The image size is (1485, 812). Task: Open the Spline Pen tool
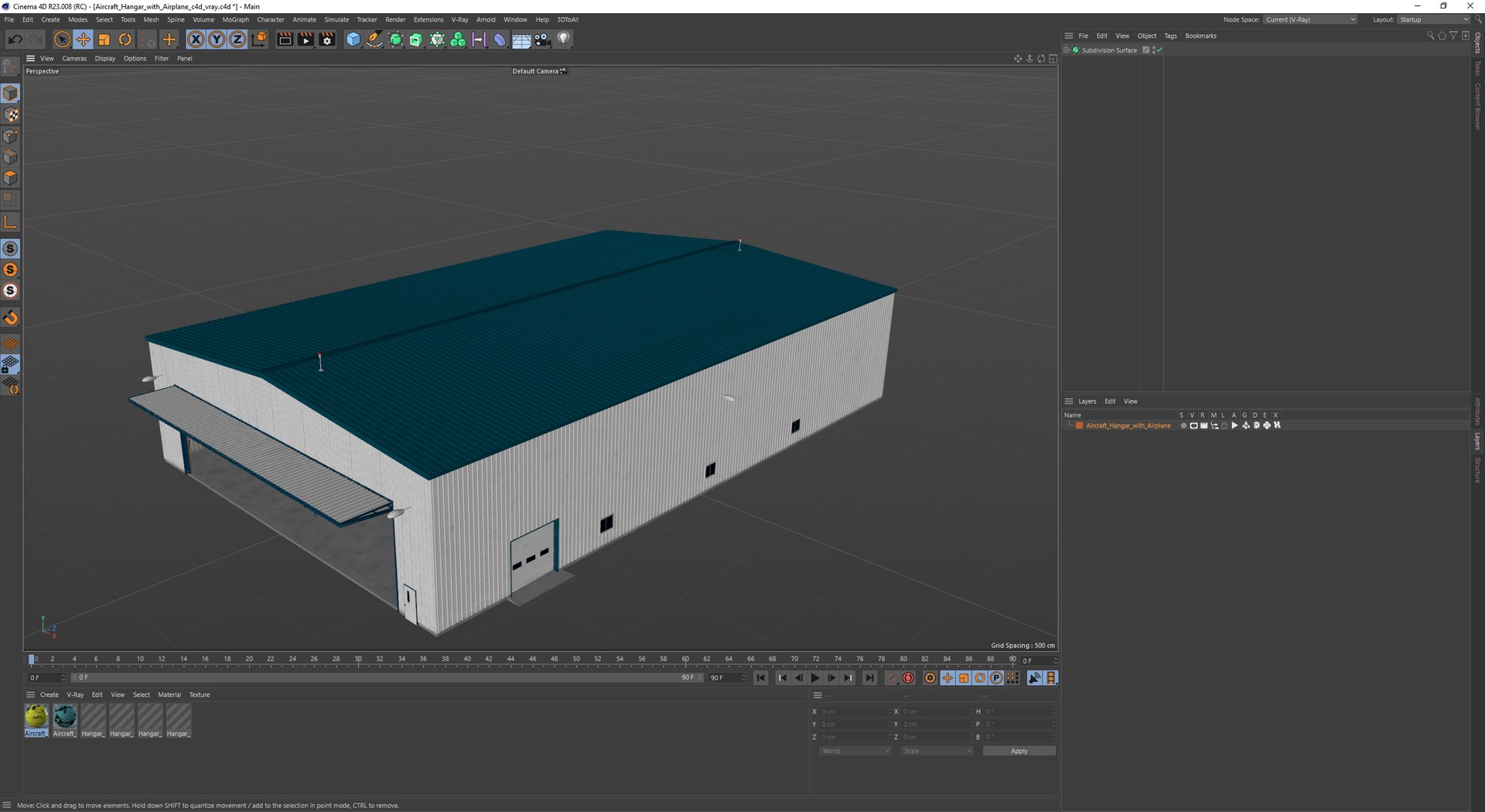[374, 39]
